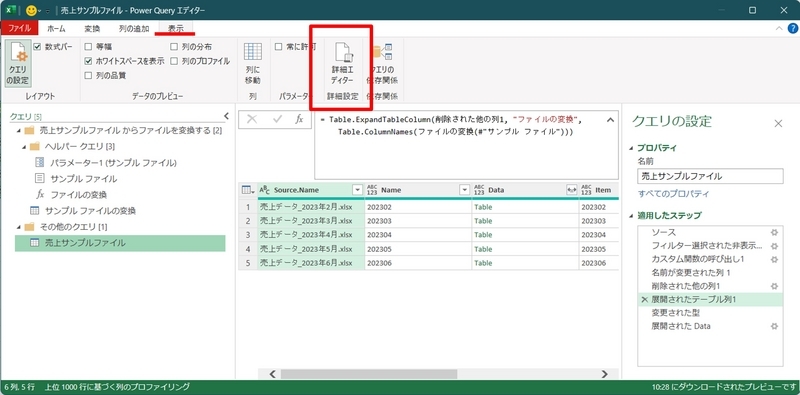The height and width of the screenshot is (395, 800).
Task: Collapse the ヘルパー クエリ folder
Action: (x=24, y=147)
